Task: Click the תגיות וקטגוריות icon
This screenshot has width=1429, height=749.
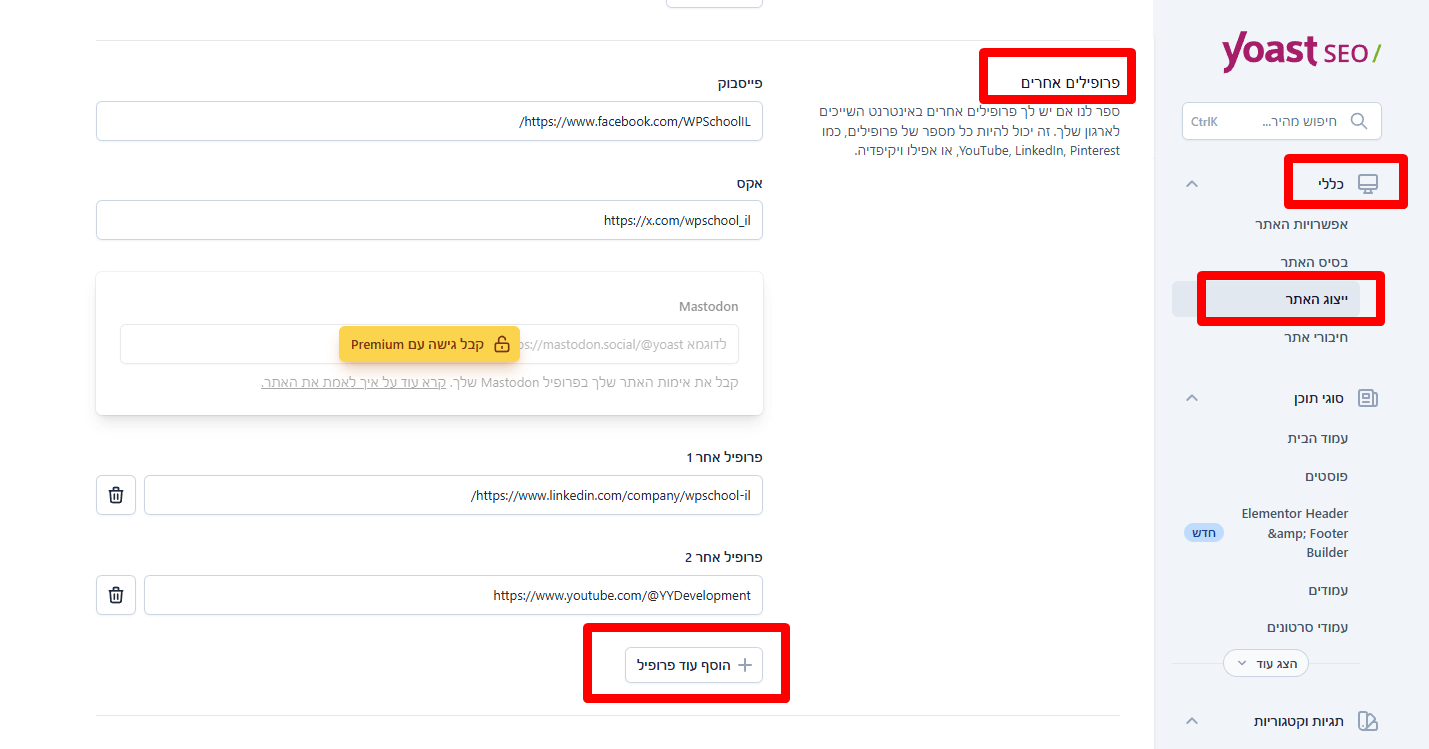Action: tap(1367, 721)
